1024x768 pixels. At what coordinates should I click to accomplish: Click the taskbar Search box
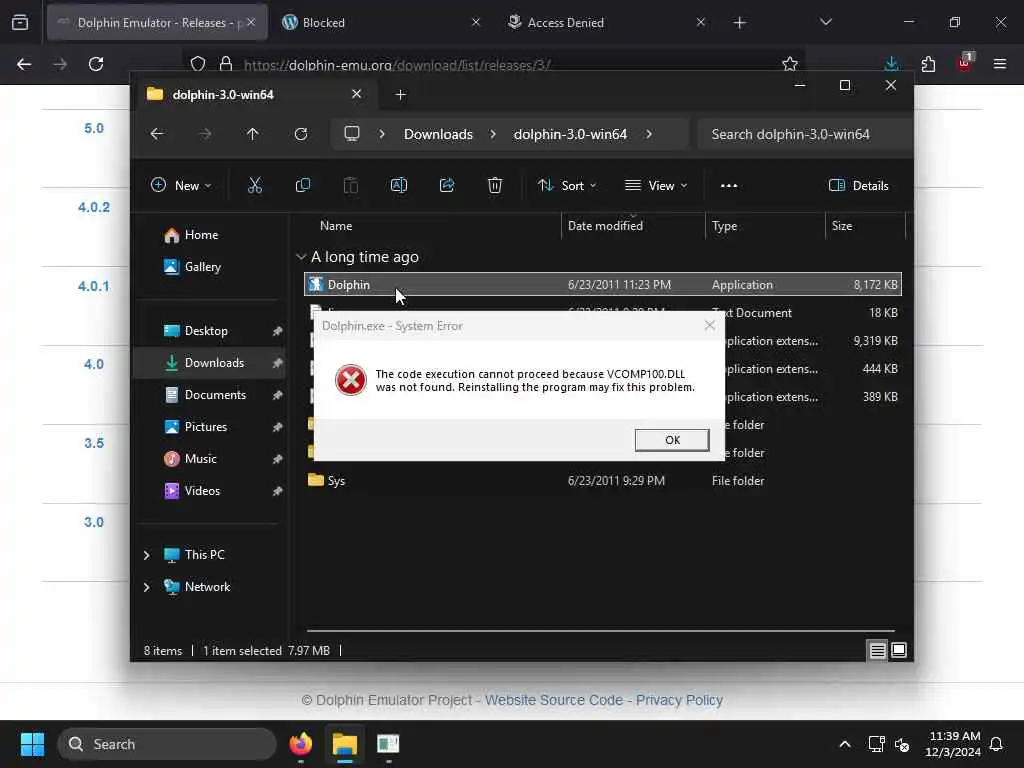click(x=167, y=744)
